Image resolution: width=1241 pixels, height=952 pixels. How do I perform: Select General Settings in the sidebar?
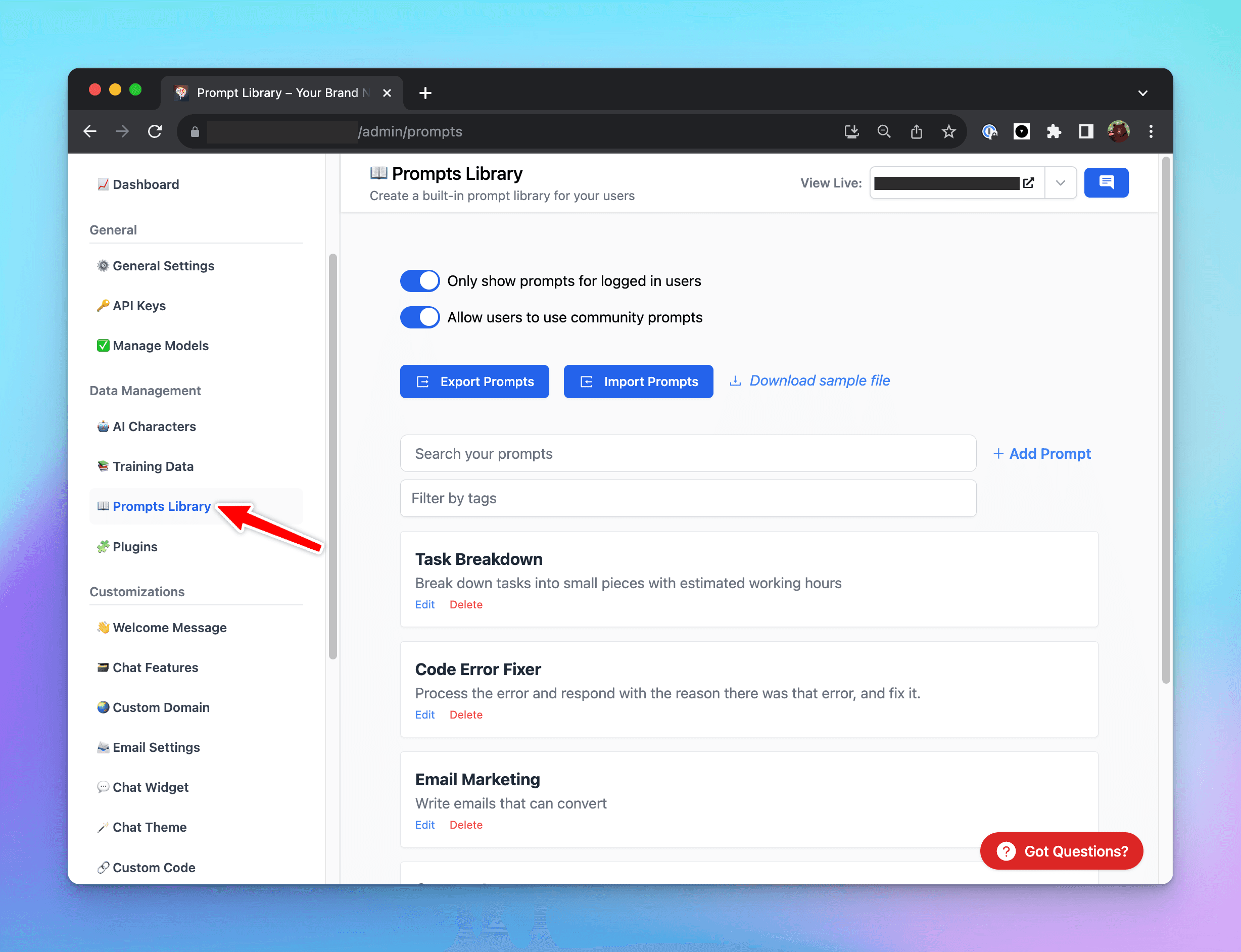click(163, 265)
